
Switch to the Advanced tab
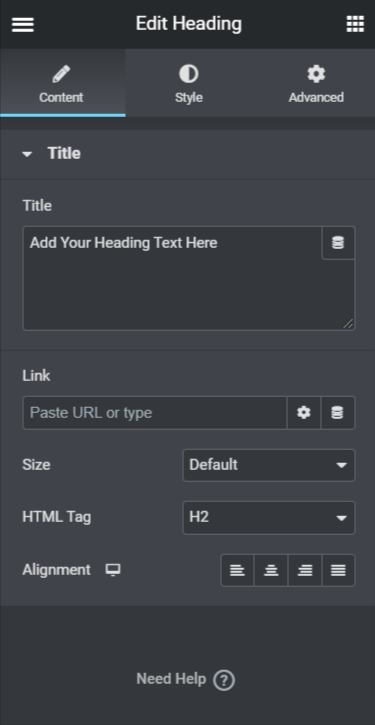click(x=316, y=83)
